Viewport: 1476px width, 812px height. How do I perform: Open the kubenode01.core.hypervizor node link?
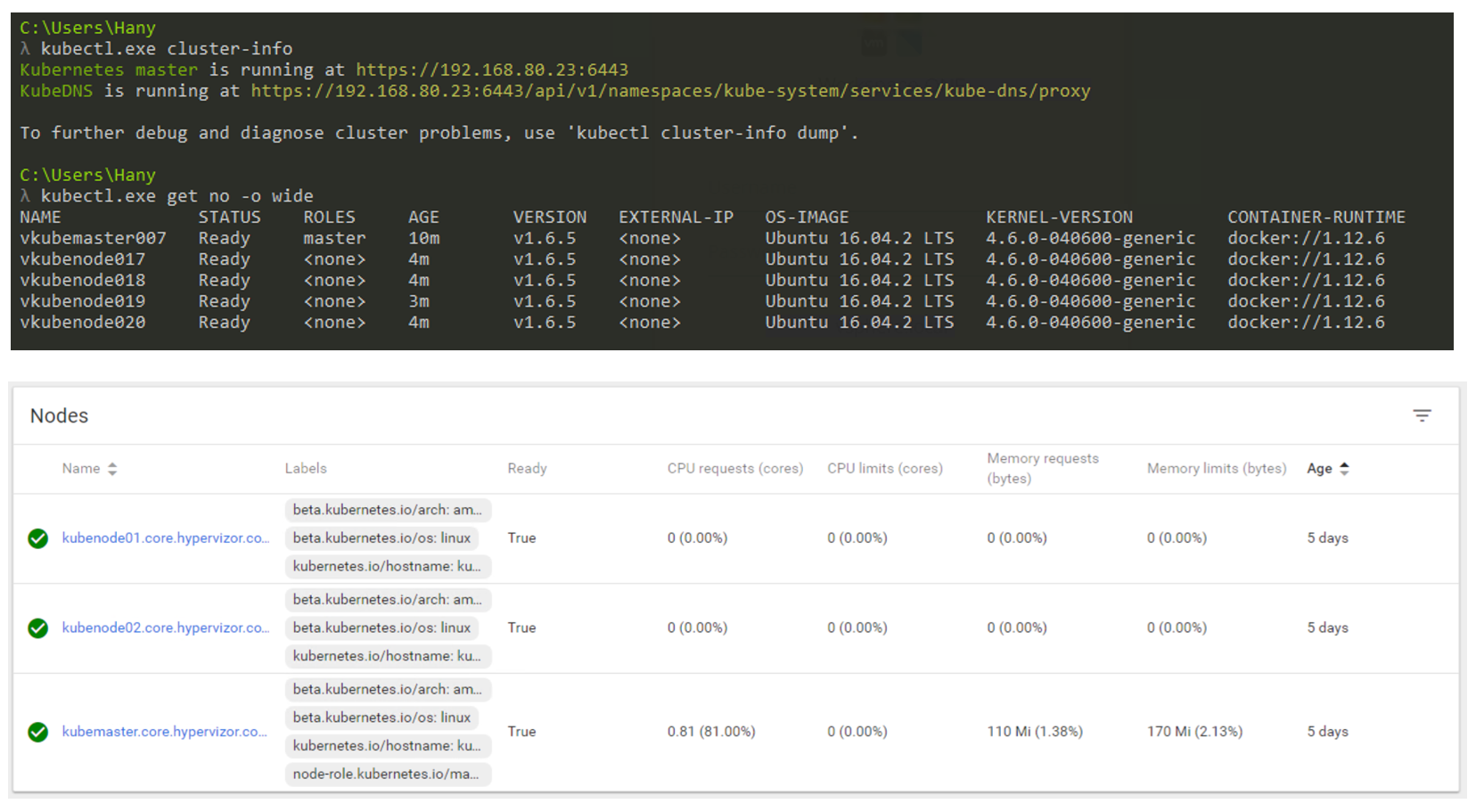[x=166, y=538]
